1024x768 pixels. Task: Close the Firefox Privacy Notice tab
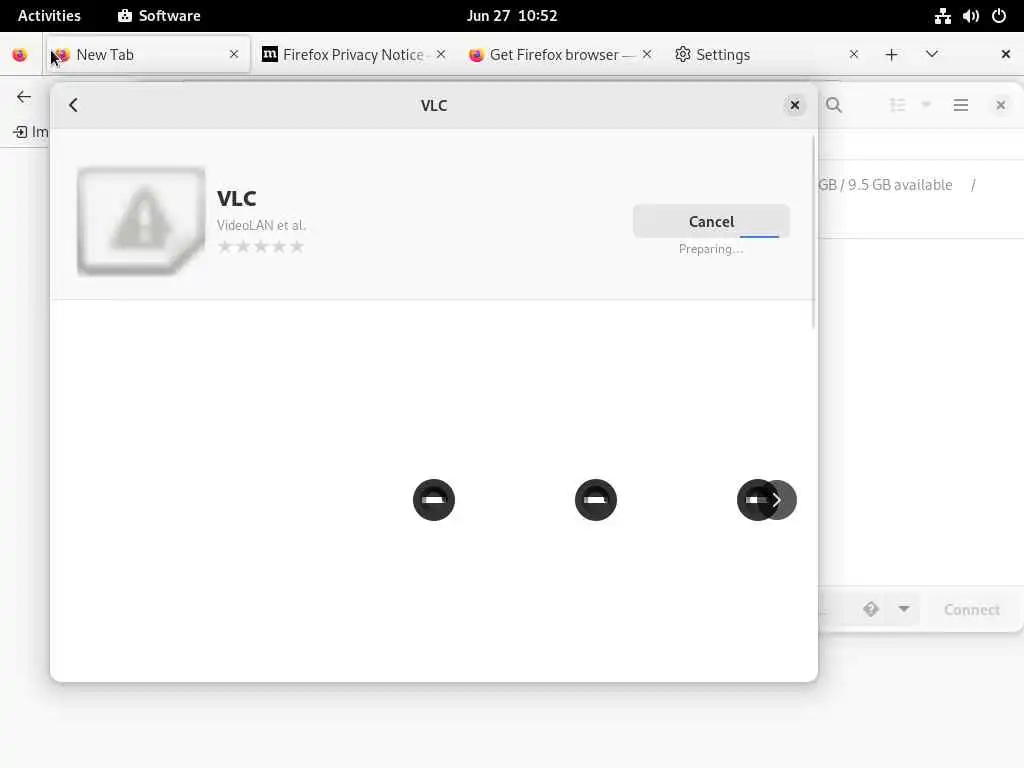click(441, 54)
